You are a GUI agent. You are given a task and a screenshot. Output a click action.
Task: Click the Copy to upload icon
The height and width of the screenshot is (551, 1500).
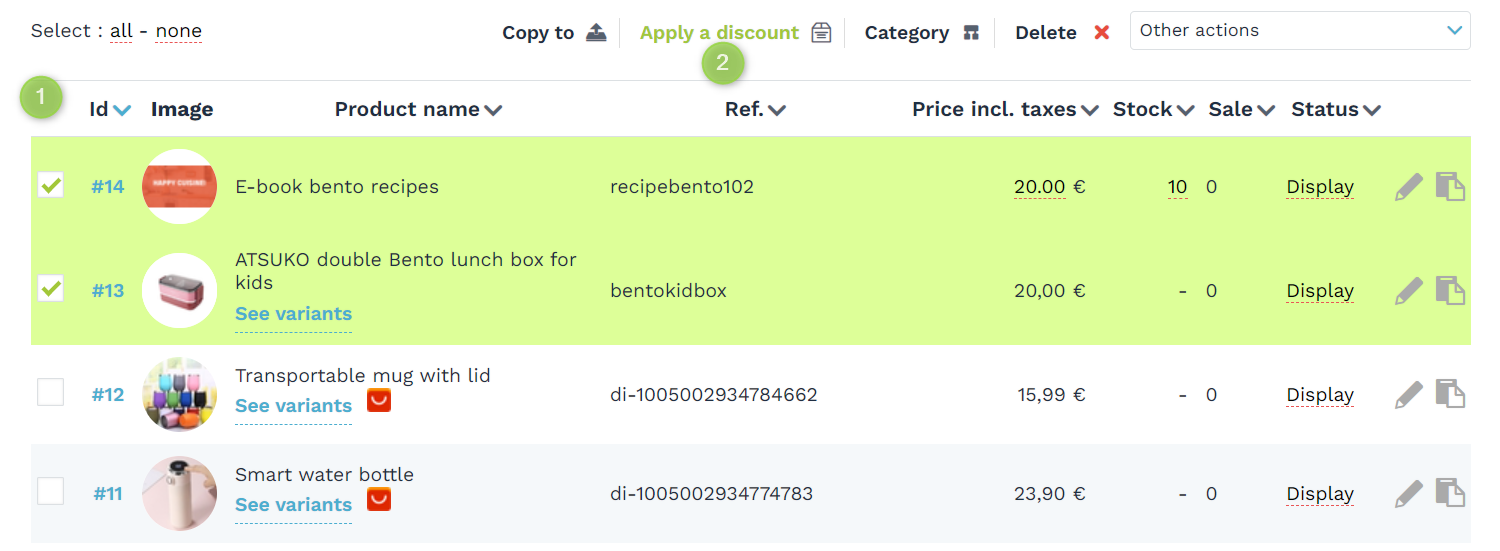[596, 32]
